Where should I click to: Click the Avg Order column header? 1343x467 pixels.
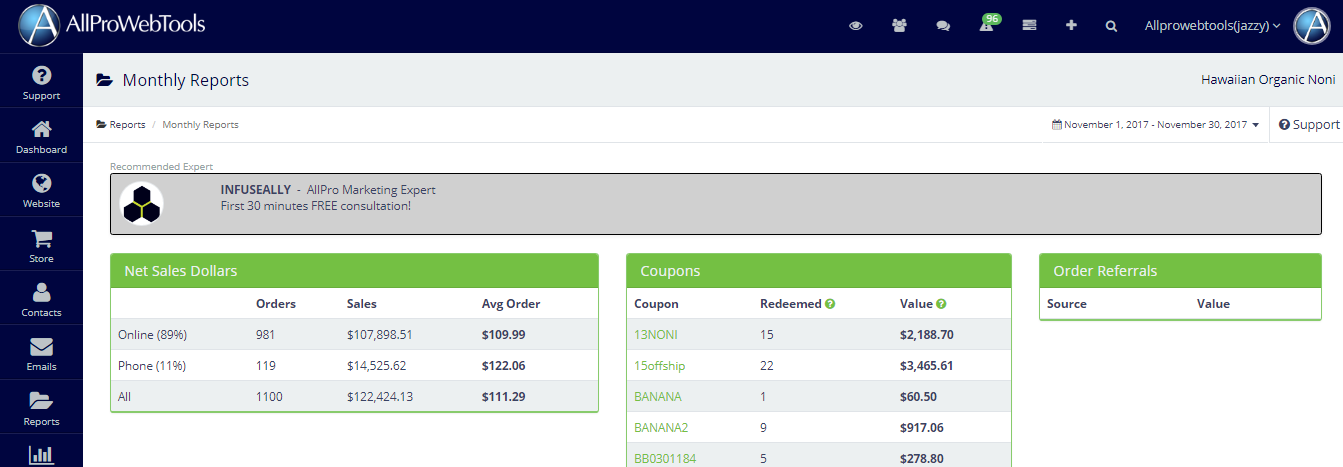[511, 304]
